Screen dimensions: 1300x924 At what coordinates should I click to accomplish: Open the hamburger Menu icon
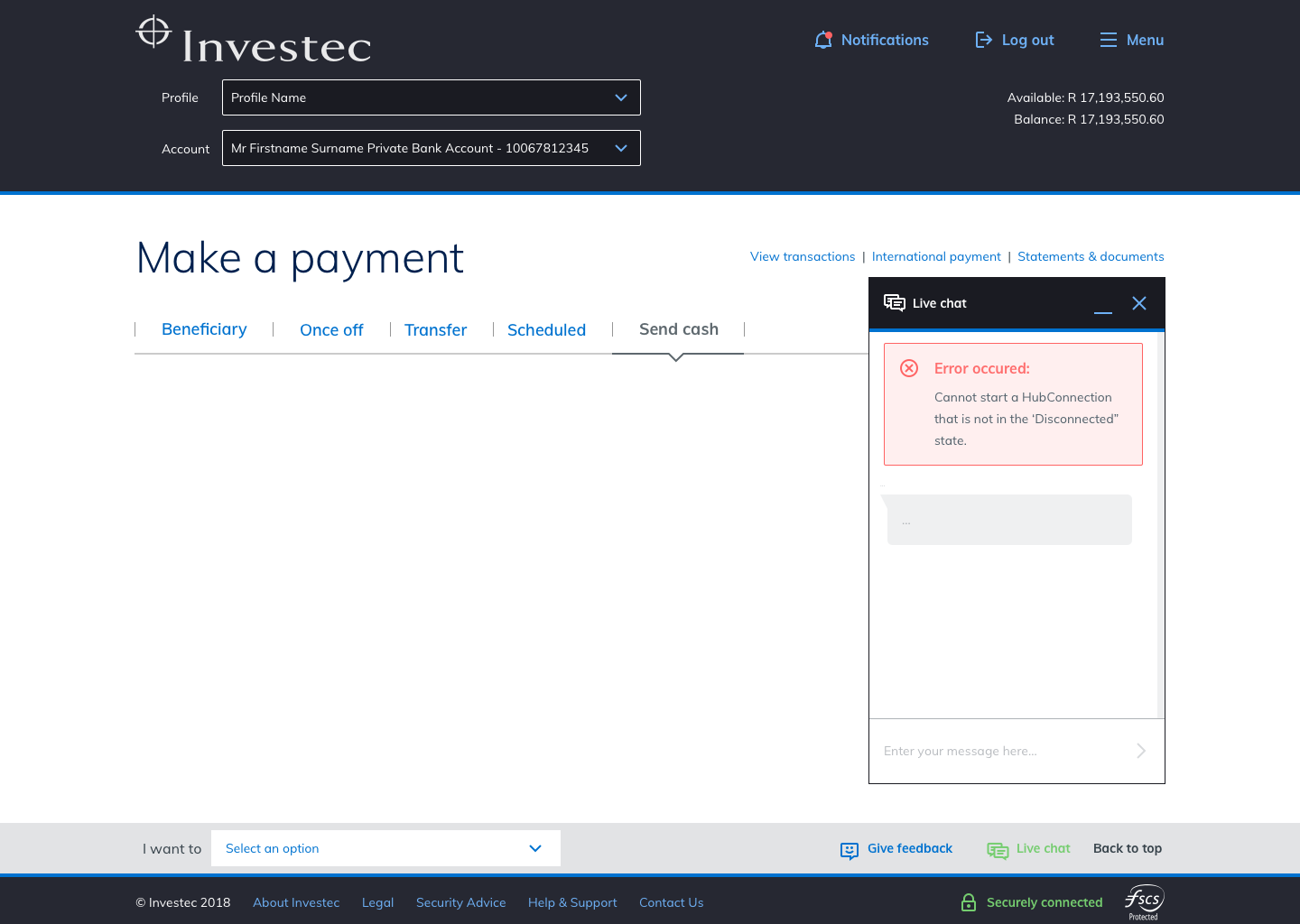[1109, 40]
